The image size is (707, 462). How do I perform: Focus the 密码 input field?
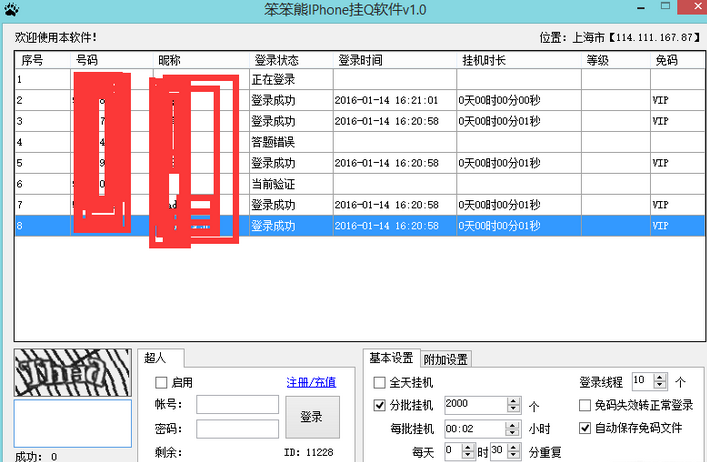tap(237, 429)
